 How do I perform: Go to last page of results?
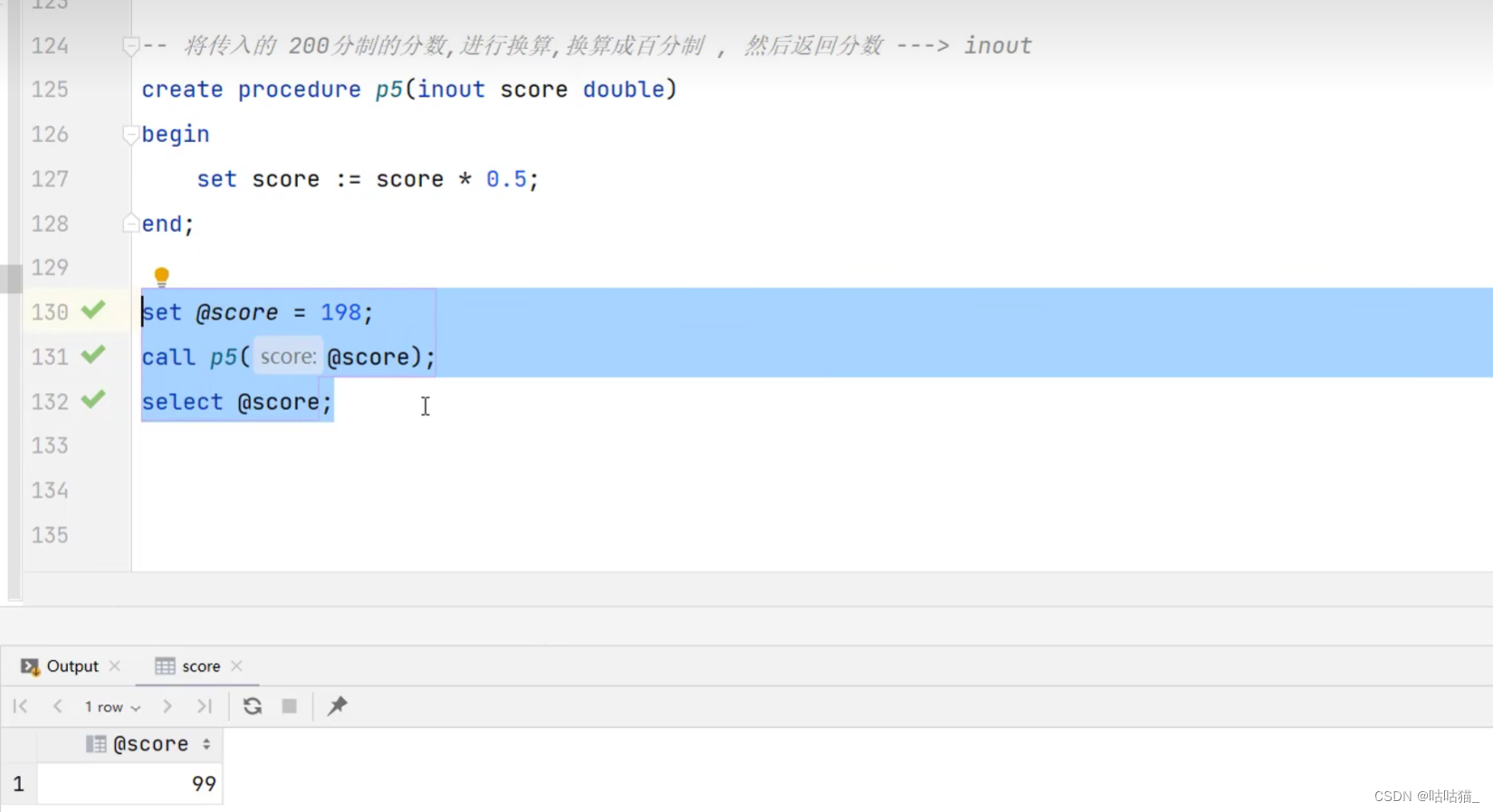205,706
